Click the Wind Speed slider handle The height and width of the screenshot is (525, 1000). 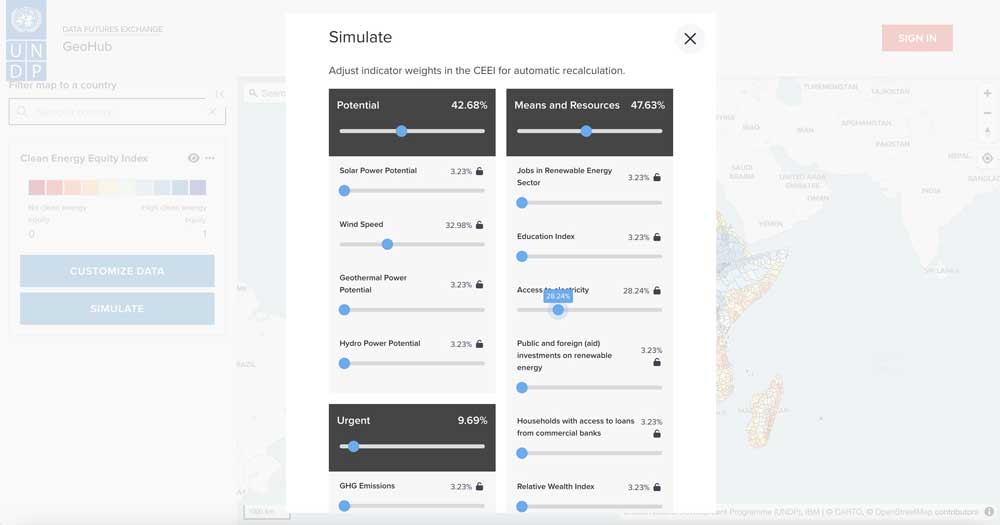coord(387,244)
